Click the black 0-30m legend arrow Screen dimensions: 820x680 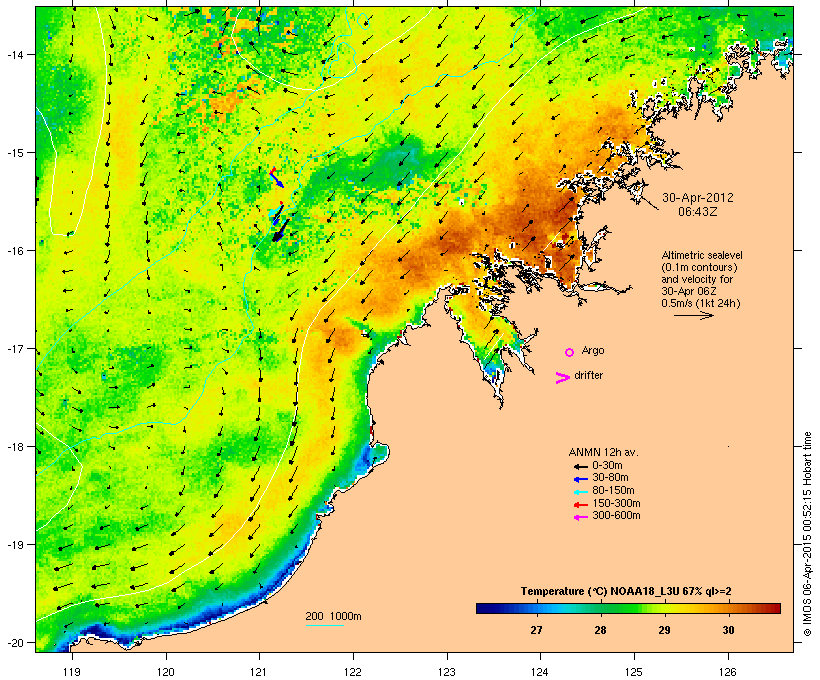click(580, 466)
